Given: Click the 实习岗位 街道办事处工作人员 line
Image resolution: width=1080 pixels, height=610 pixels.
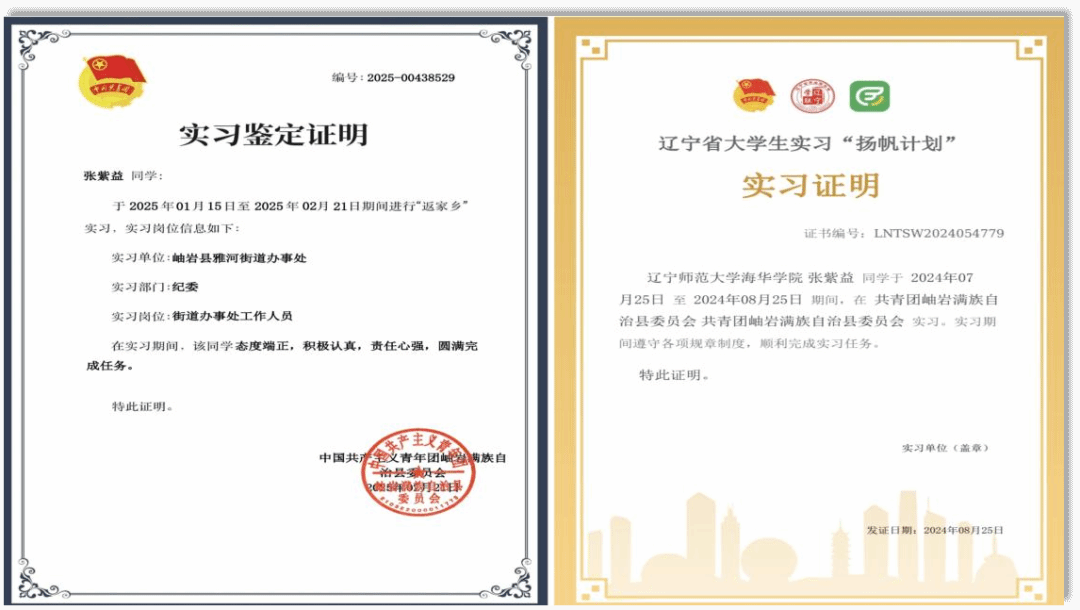Looking at the screenshot, I should point(202,316).
